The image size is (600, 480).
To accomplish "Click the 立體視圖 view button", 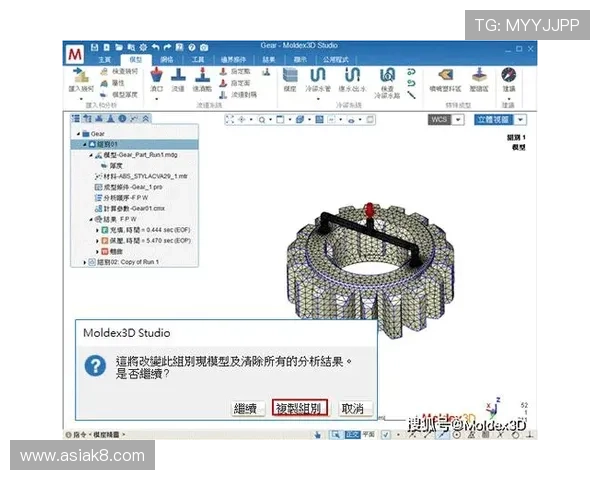I will (494, 120).
